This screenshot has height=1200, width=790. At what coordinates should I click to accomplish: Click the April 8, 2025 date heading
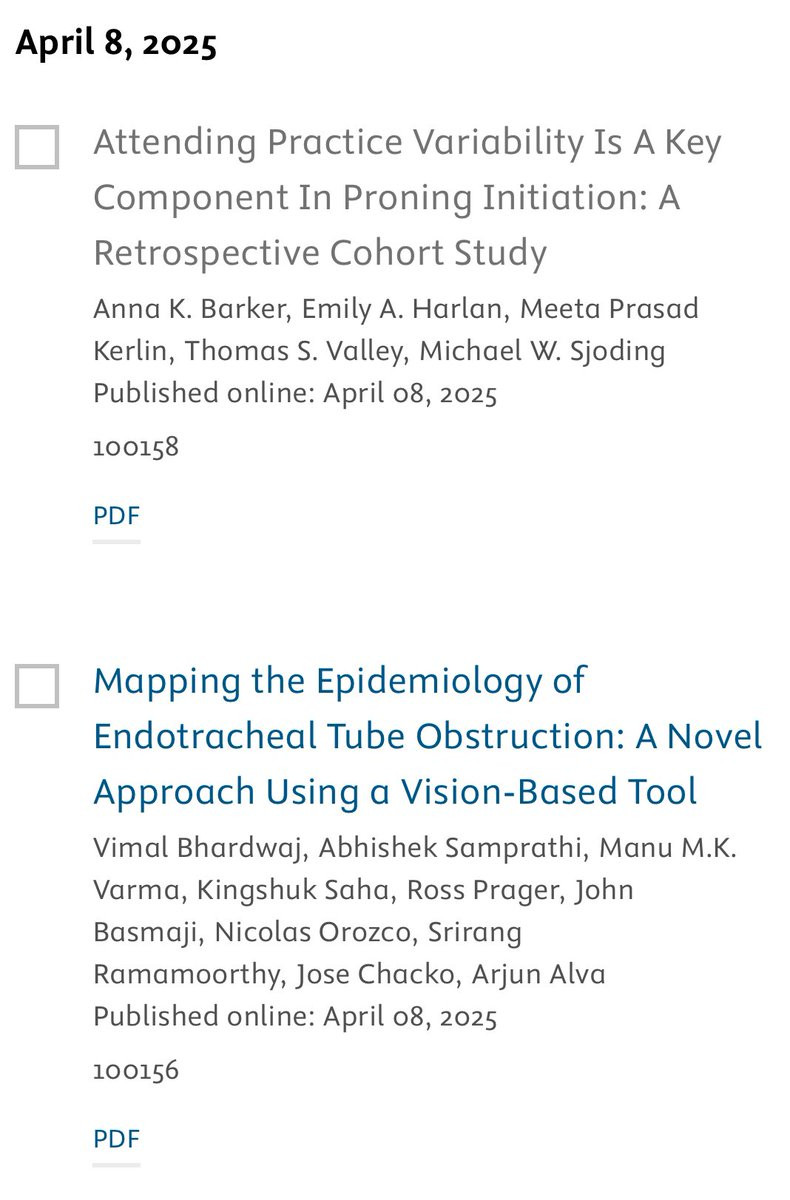pyautogui.click(x=116, y=45)
